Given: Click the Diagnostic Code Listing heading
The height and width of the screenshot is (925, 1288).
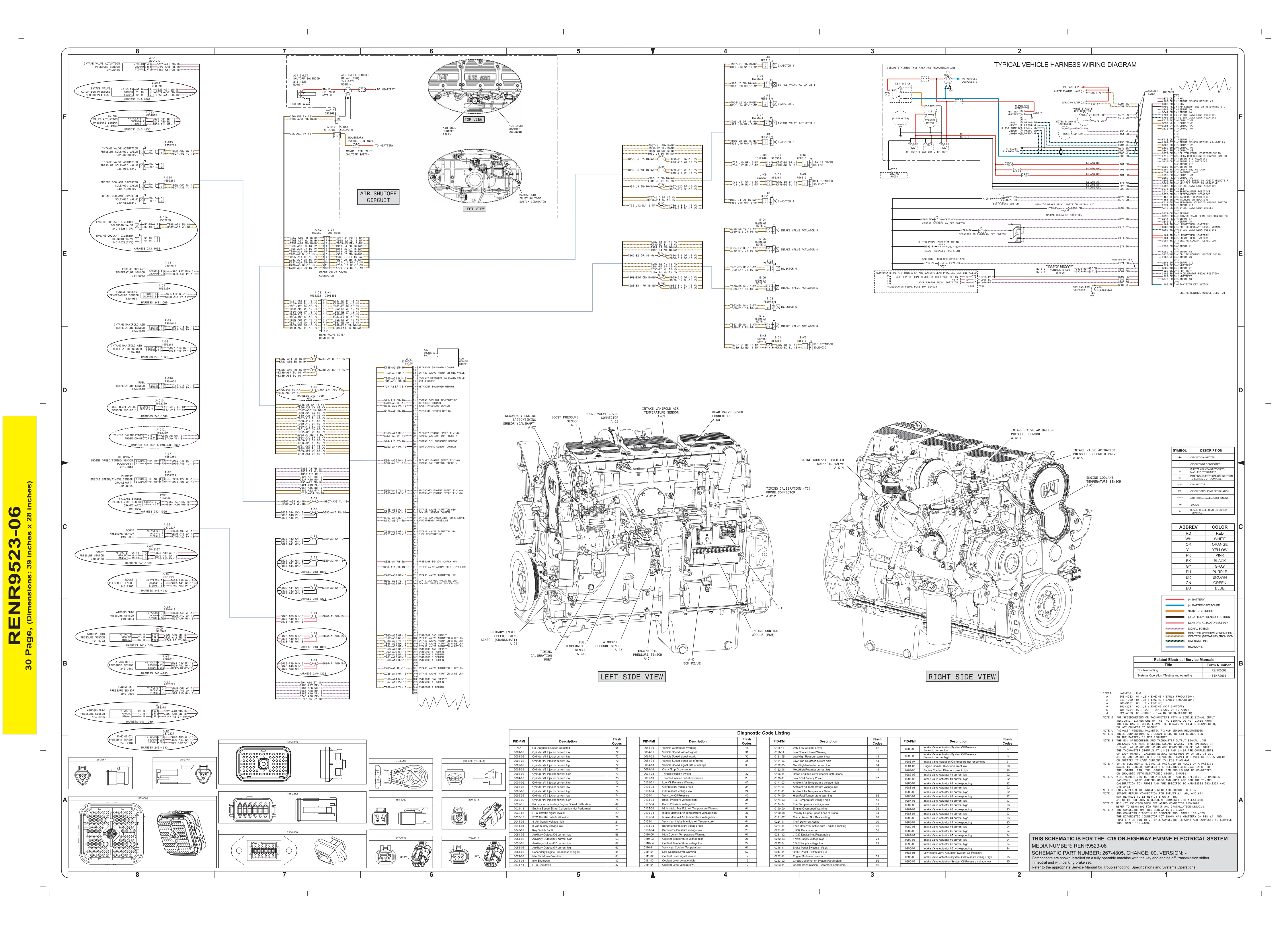Looking at the screenshot, I should [x=763, y=733].
